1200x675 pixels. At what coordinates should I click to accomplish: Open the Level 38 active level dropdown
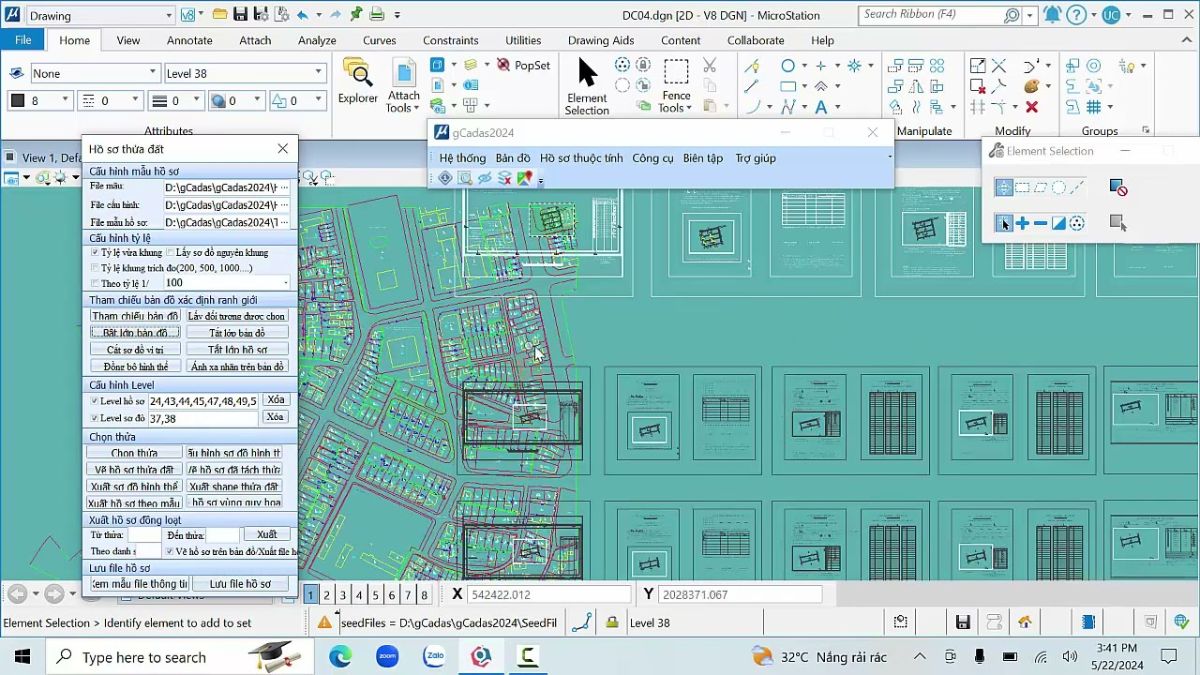click(x=245, y=73)
